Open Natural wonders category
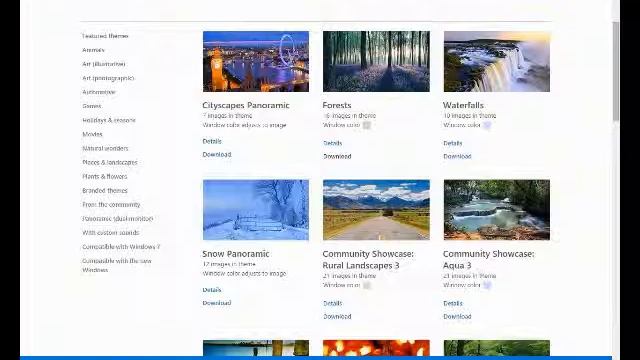Image resolution: width=640 pixels, height=360 pixels. coord(105,149)
